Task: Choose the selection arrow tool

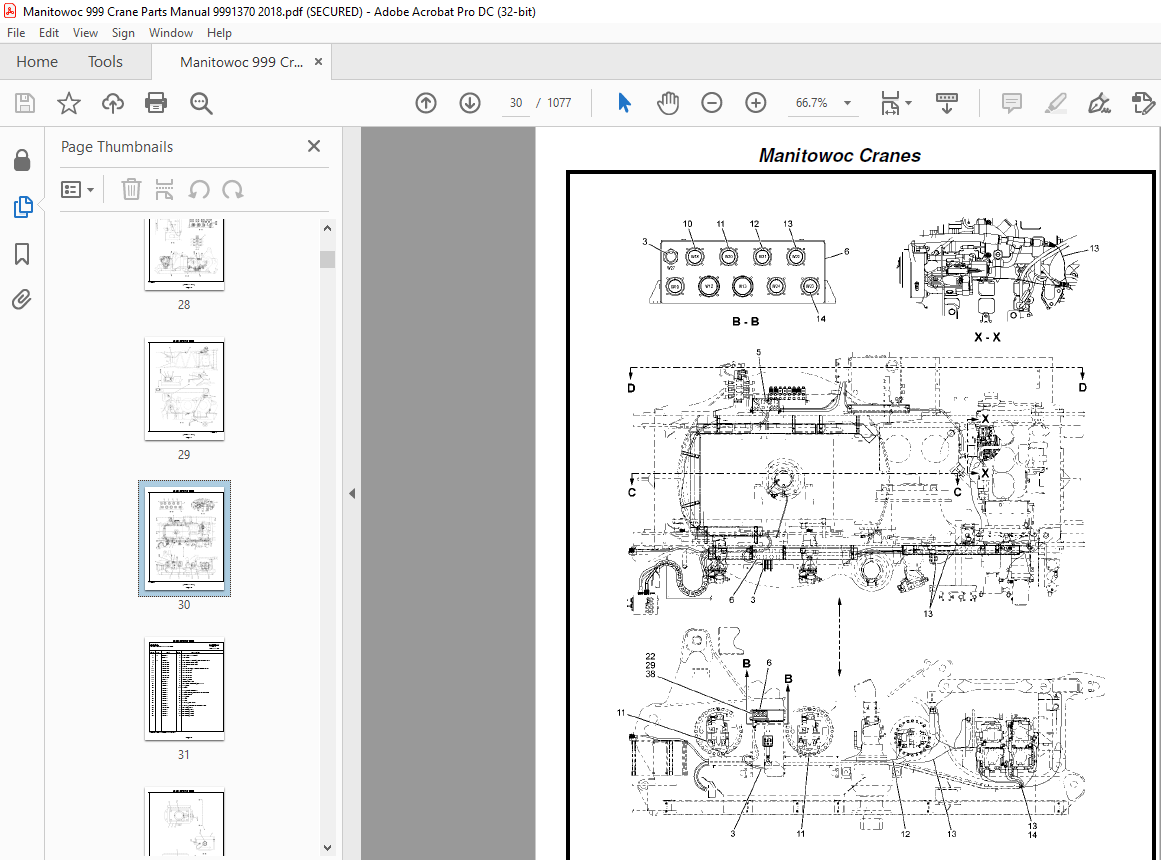Action: point(624,103)
